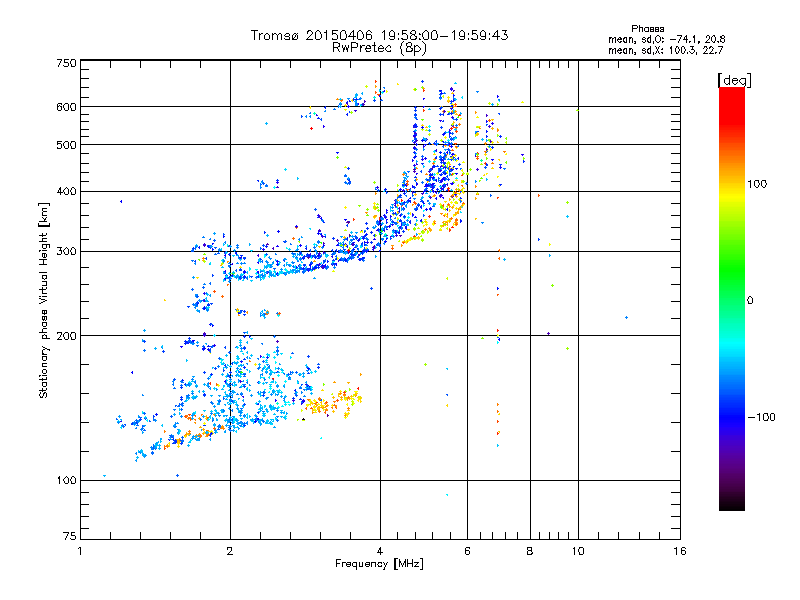Click the colorbar tick label '100'
800x600 pixels.
click(757, 184)
